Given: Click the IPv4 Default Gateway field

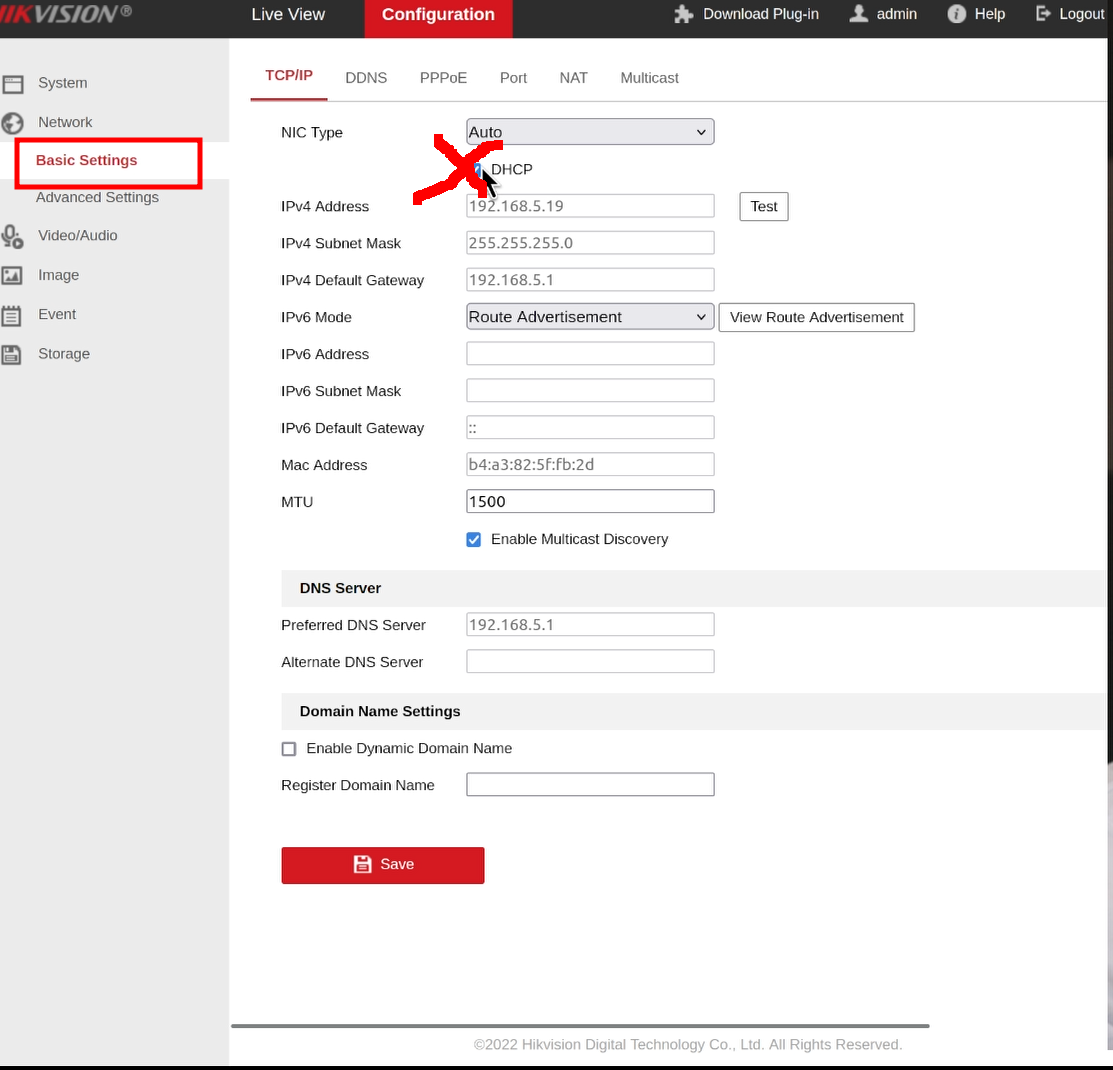Looking at the screenshot, I should tap(590, 280).
